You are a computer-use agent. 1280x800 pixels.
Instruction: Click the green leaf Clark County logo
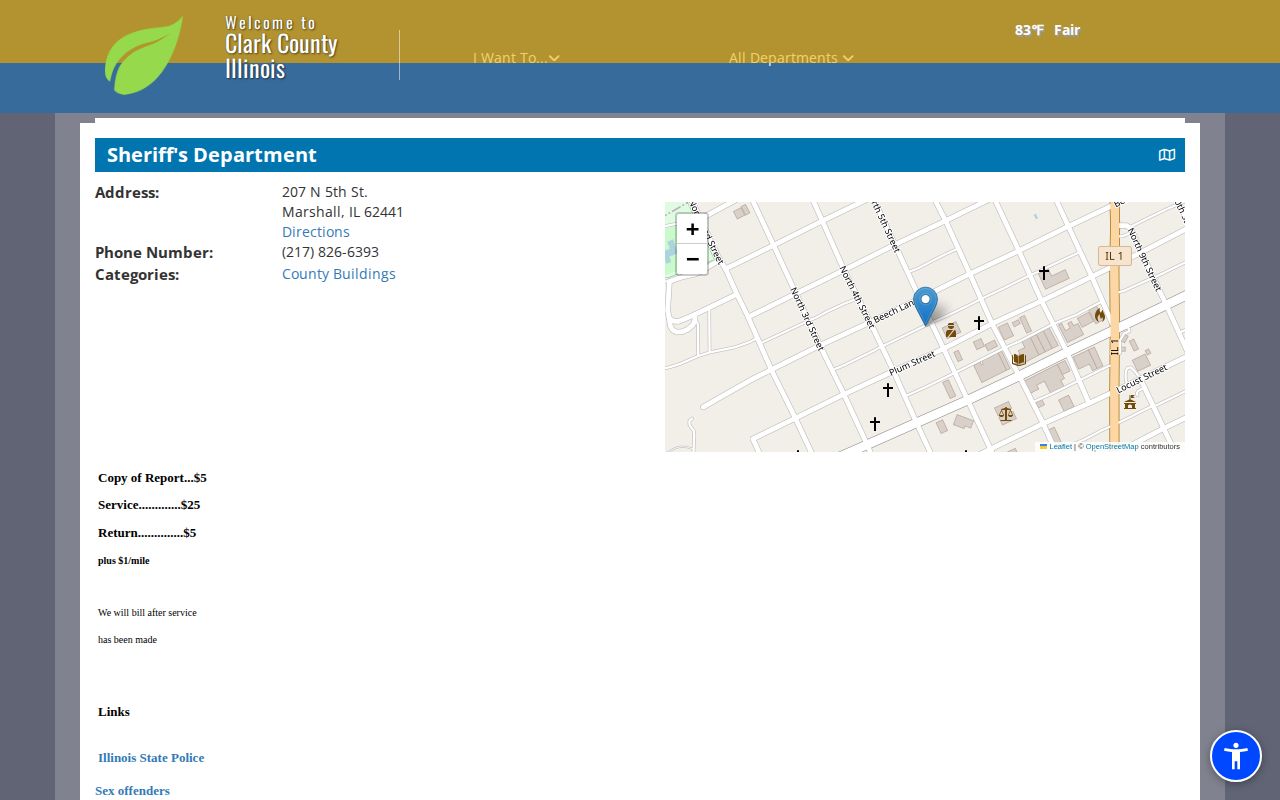[144, 55]
